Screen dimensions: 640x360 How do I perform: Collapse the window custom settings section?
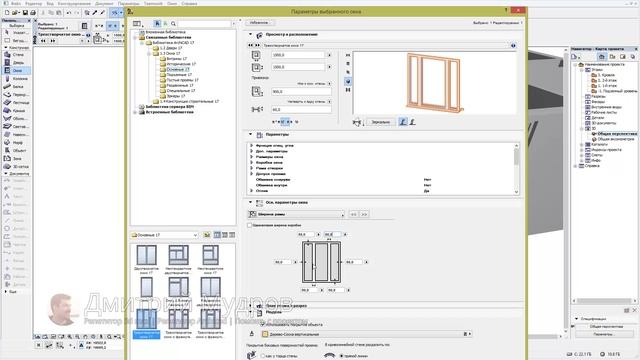click(250, 202)
